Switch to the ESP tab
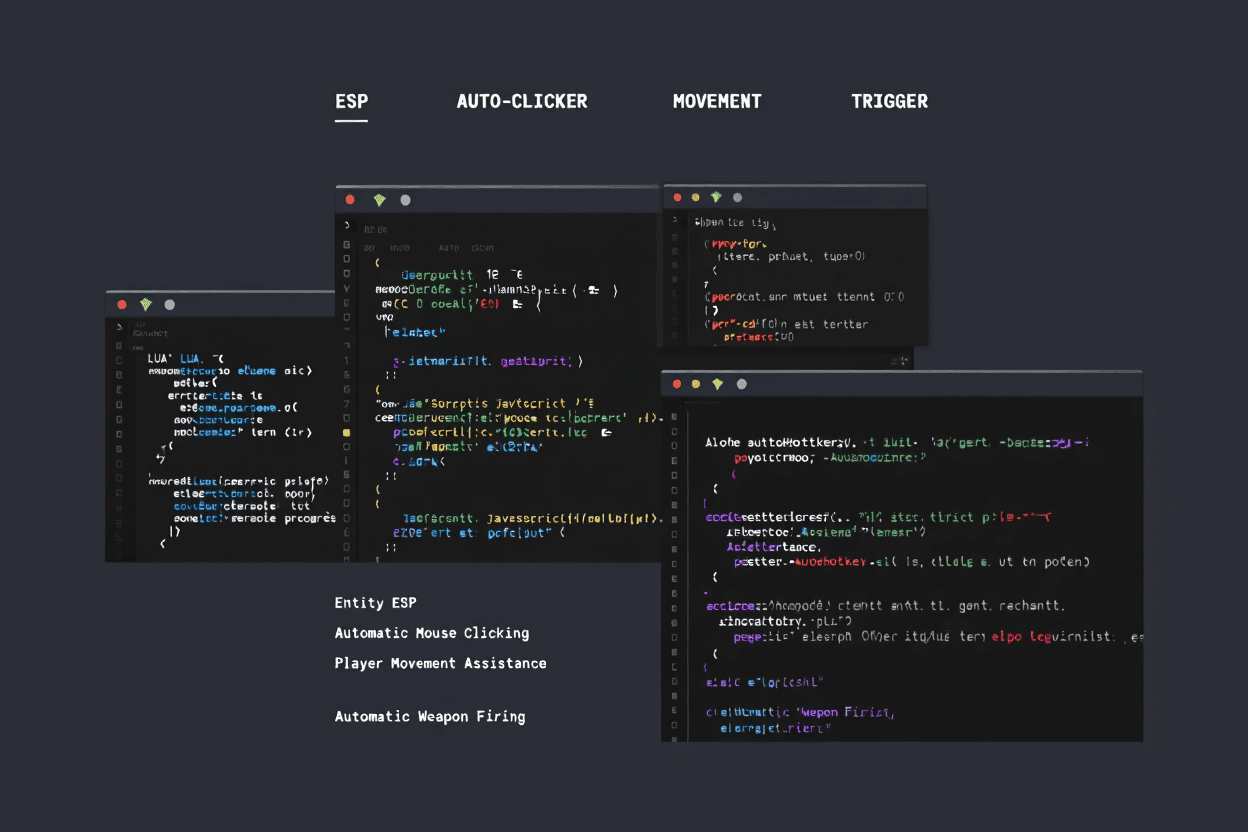 click(x=351, y=101)
